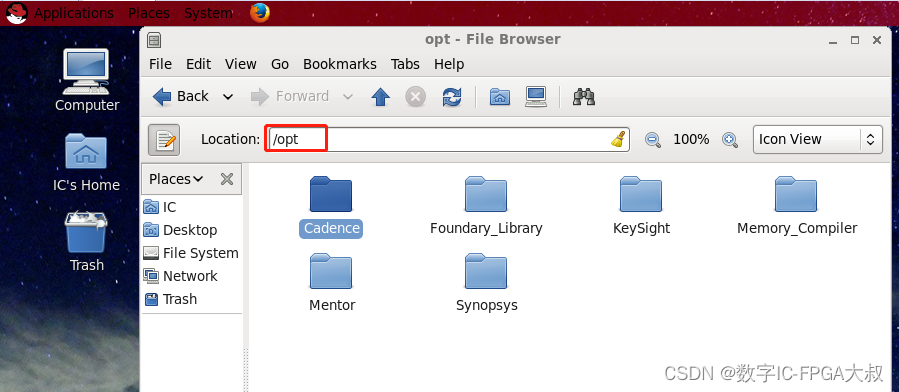Click the Cadence folder name label
This screenshot has height=392, width=899.
point(331,228)
